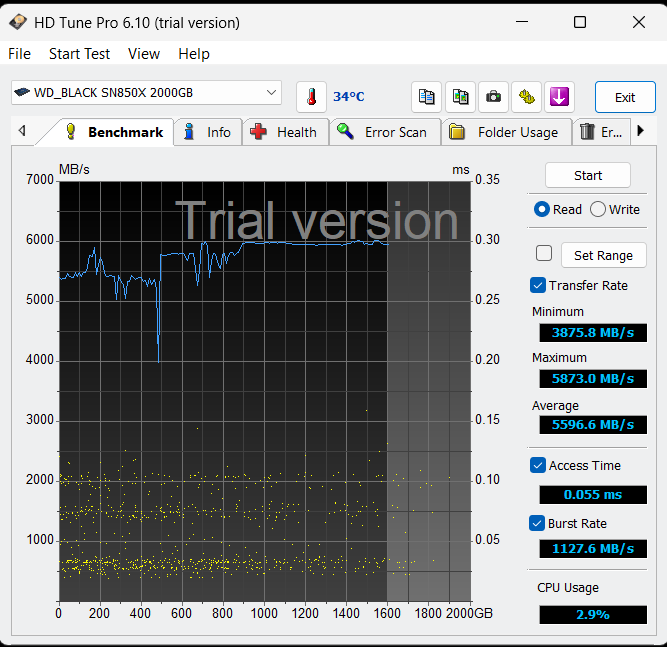Open the Help menu
Screen dimensions: 667x647
pyautogui.click(x=194, y=54)
